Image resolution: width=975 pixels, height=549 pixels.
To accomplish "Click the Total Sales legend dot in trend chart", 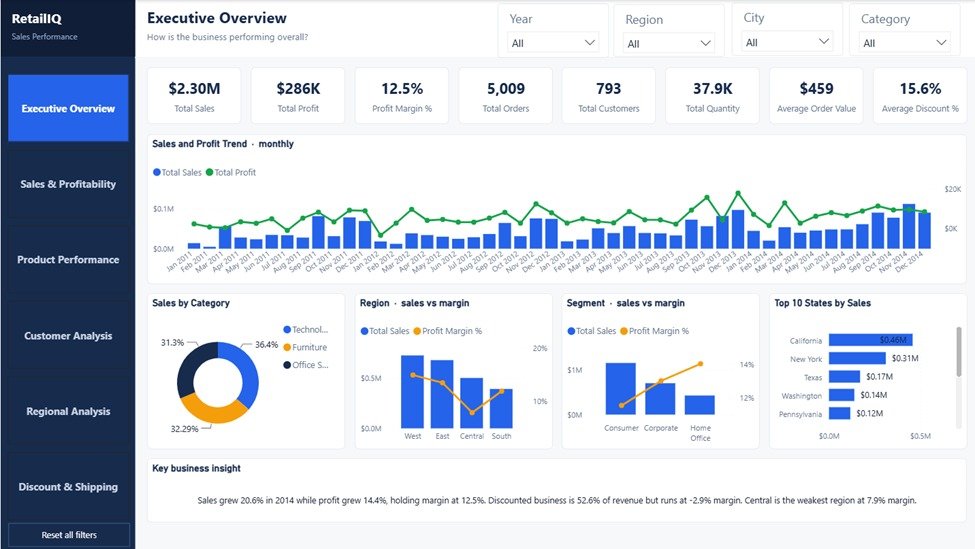I will (157, 172).
